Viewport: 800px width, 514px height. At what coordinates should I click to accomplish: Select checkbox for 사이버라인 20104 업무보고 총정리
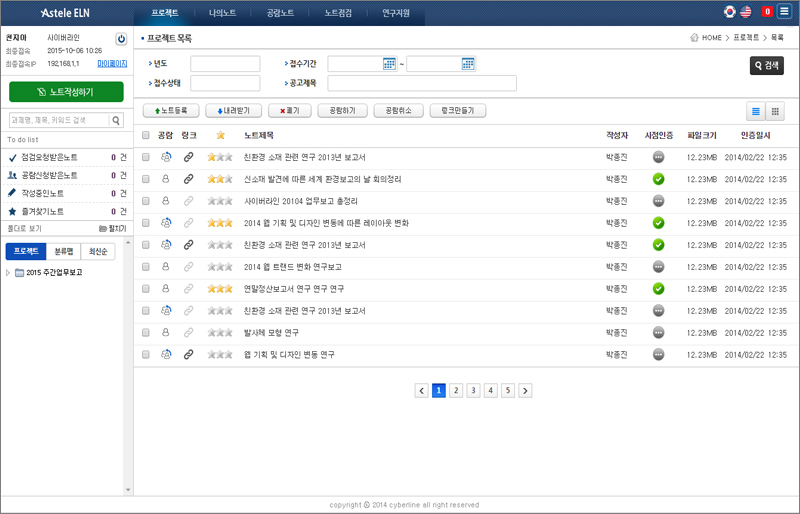tap(146, 201)
